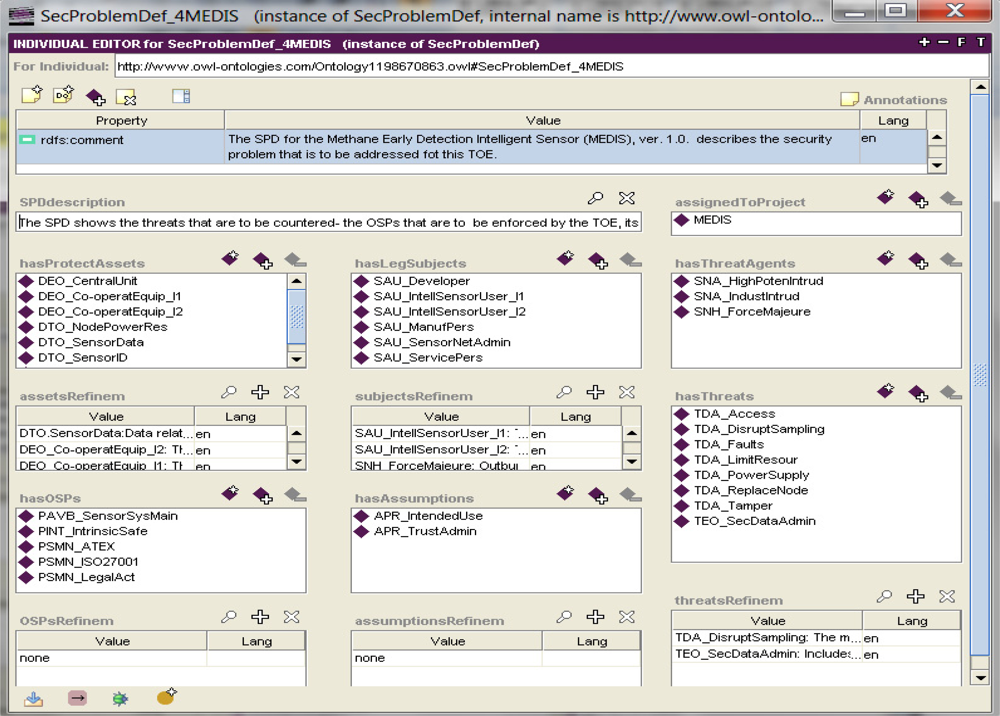Add a value to threatsRefinem with plus icon
The height and width of the screenshot is (716, 1000).
coord(915,596)
